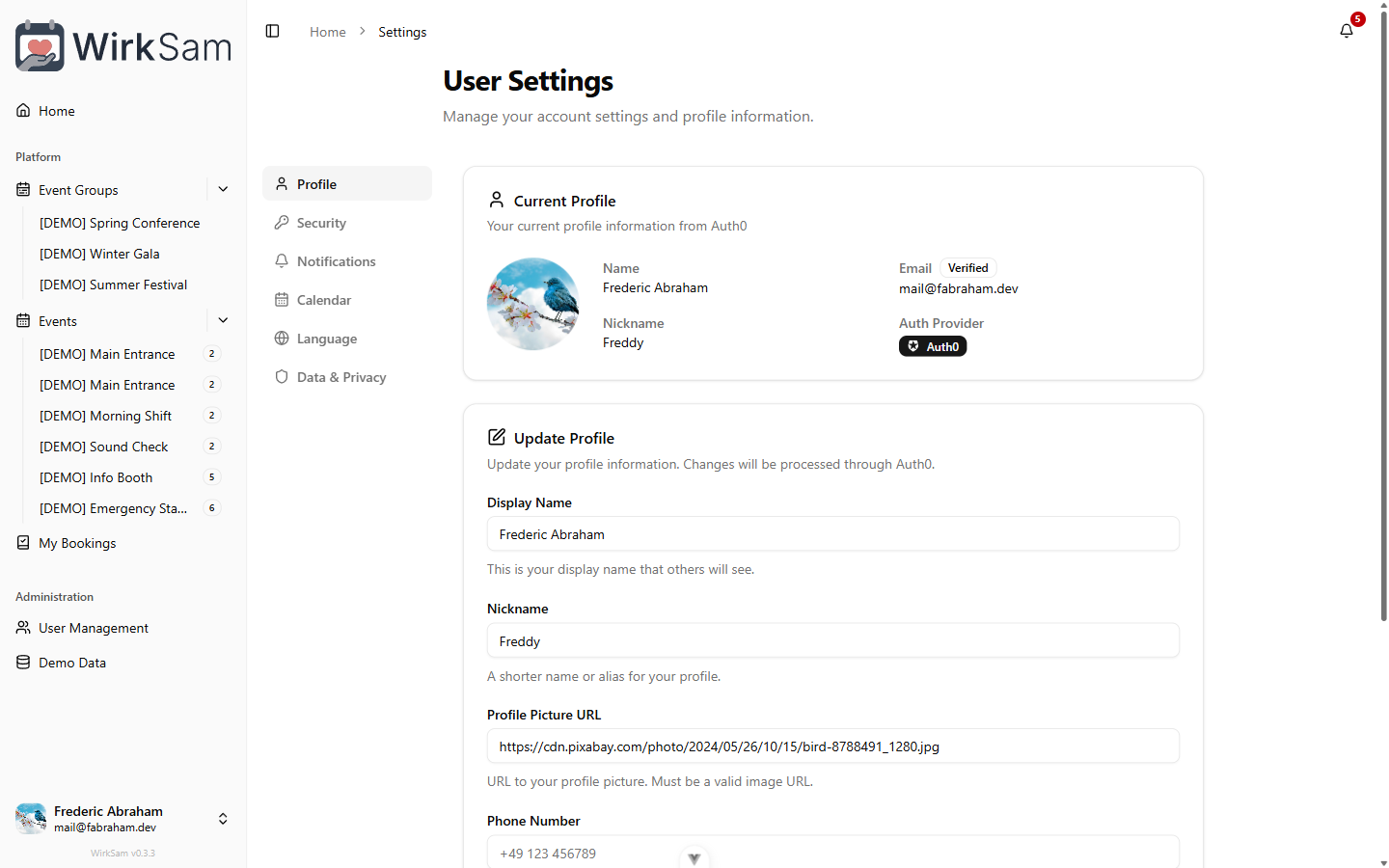Click the Display Name input field
The image size is (1389, 868).
pos(833,534)
